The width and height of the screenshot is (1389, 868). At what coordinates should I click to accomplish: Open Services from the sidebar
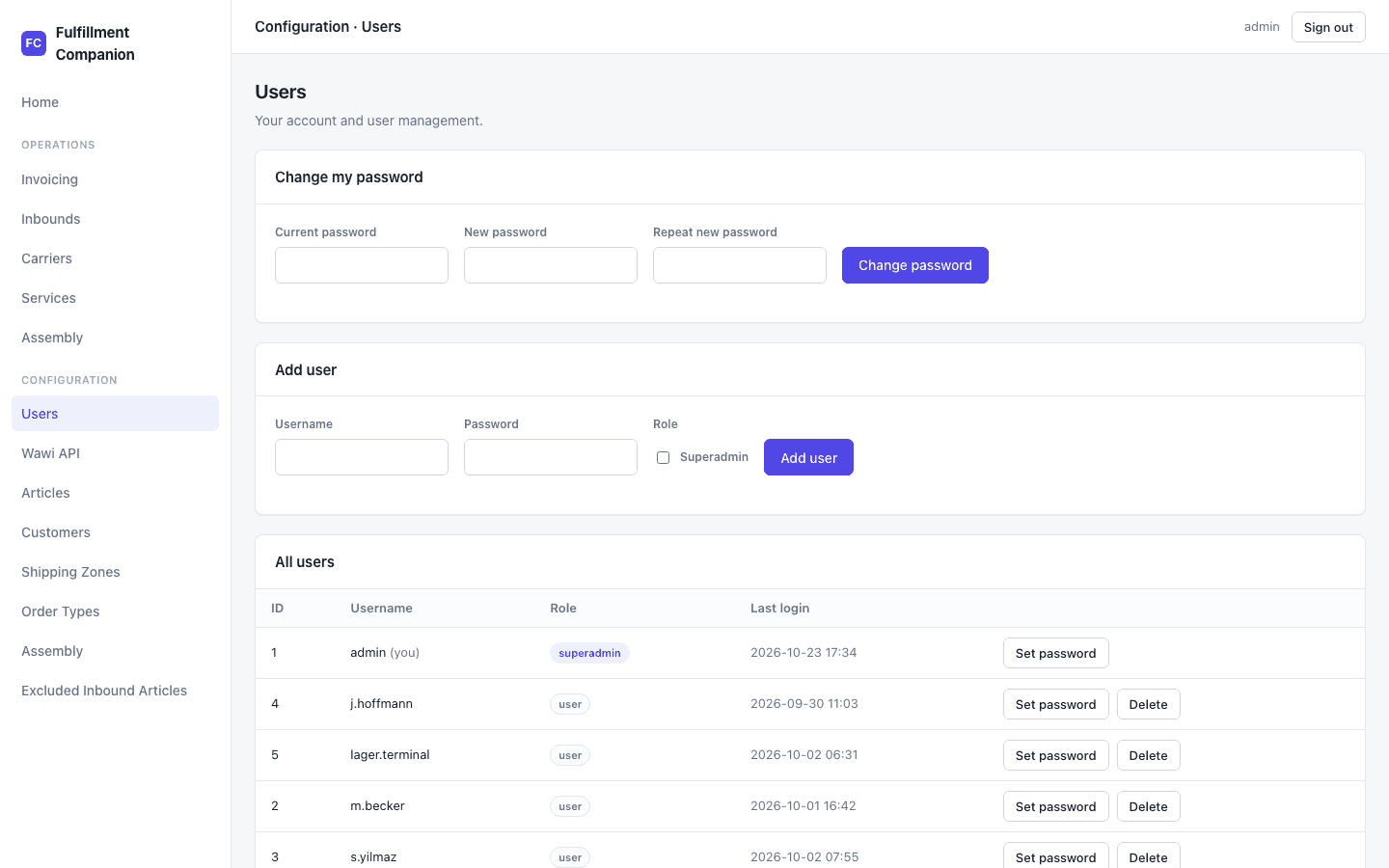[115, 298]
